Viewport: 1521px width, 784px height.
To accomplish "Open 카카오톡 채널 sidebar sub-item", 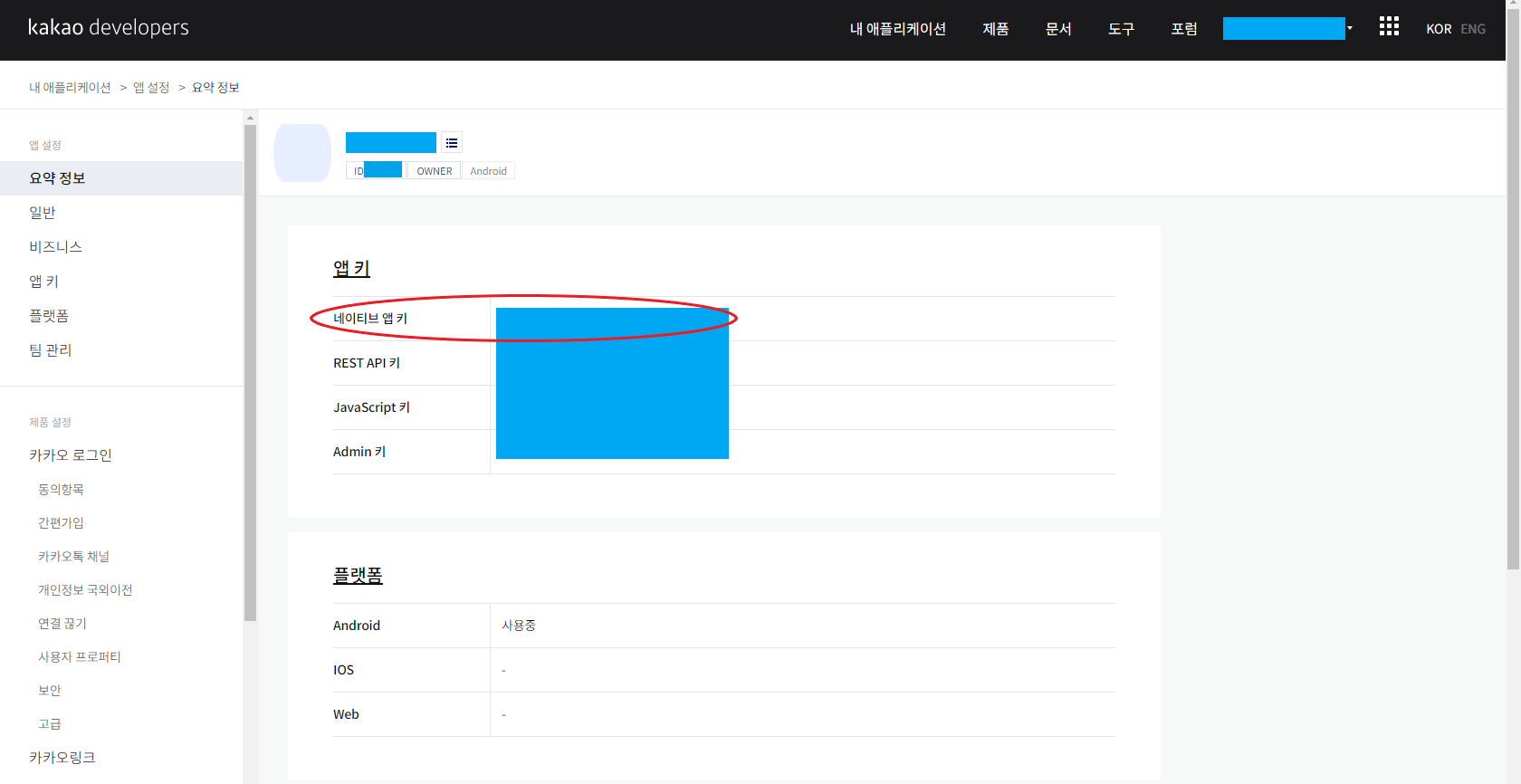I will tap(73, 557).
